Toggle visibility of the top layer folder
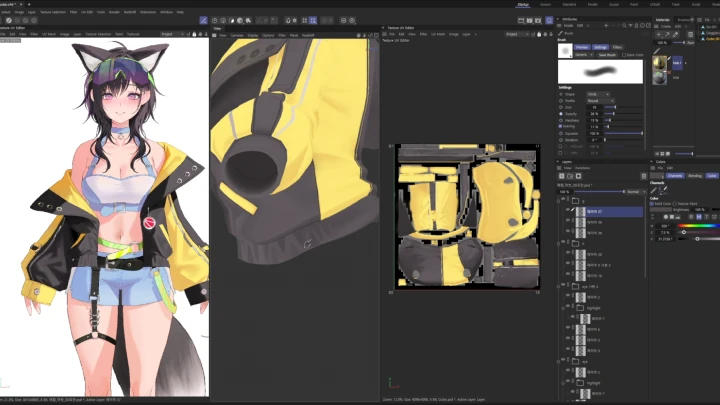Image resolution: width=720 pixels, height=405 pixels. [x=563, y=199]
